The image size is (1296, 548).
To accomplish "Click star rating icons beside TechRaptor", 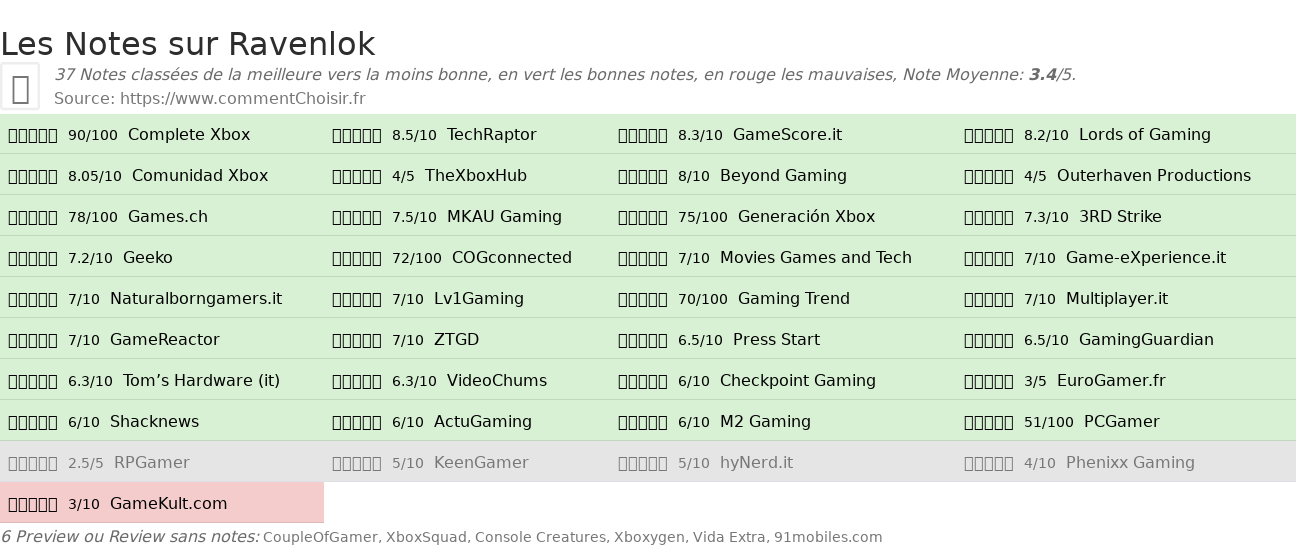I will (x=357, y=135).
